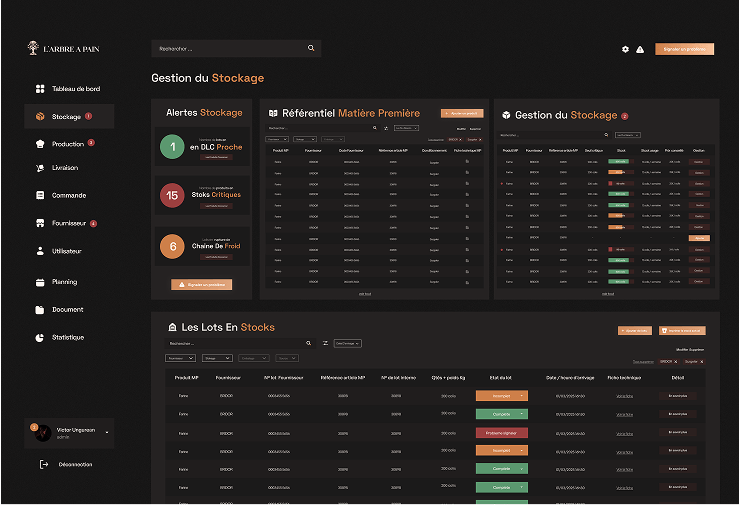Open Complète state dropdown in second lot row
The width and height of the screenshot is (740, 505).
[502, 414]
